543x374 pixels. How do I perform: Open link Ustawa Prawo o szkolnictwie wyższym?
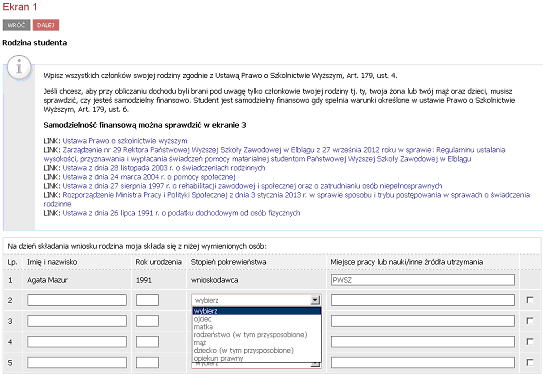(x=125, y=141)
